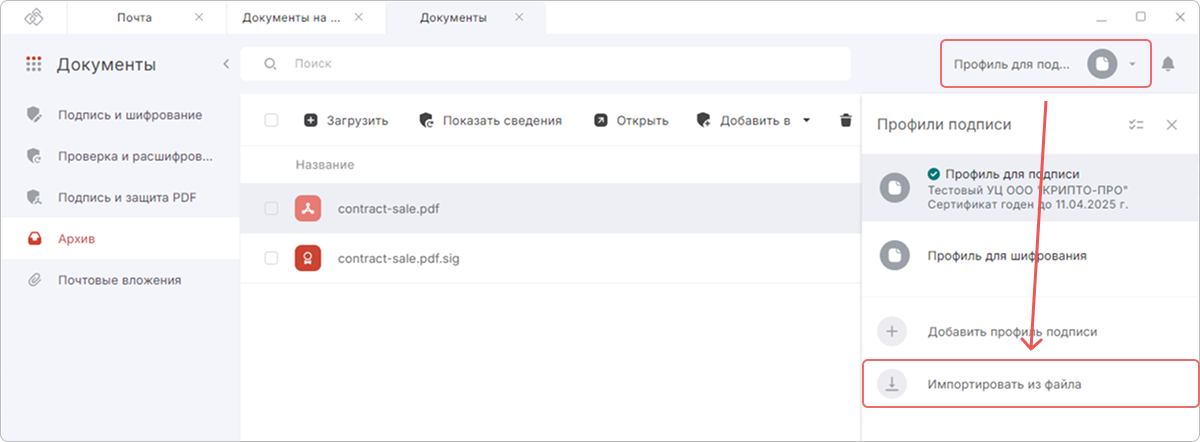This screenshot has width=1200, height=442.
Task: Select Архив in the sidebar
Action: pos(120,239)
